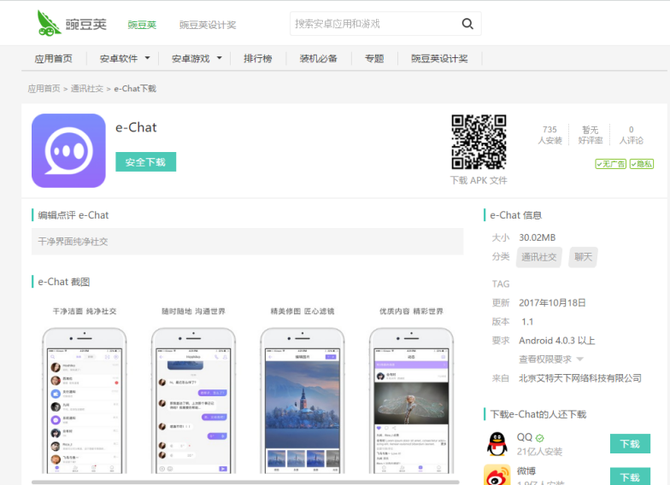Viewport: 670px width, 485px height.
Task: Click the 21亿人安装 text under QQ
Action: click(x=539, y=452)
